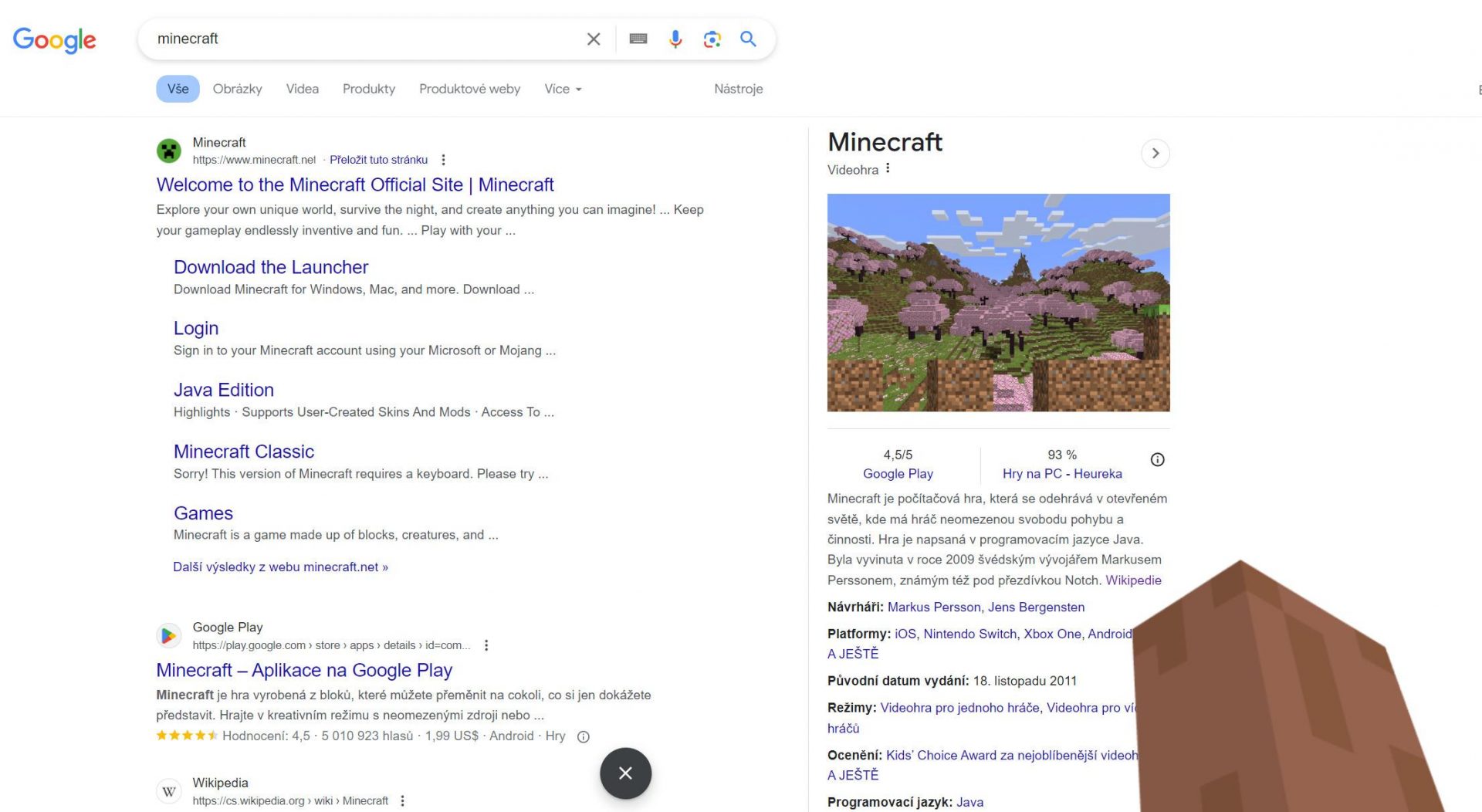
Task: Open the Nástroje search tools
Action: (x=739, y=89)
